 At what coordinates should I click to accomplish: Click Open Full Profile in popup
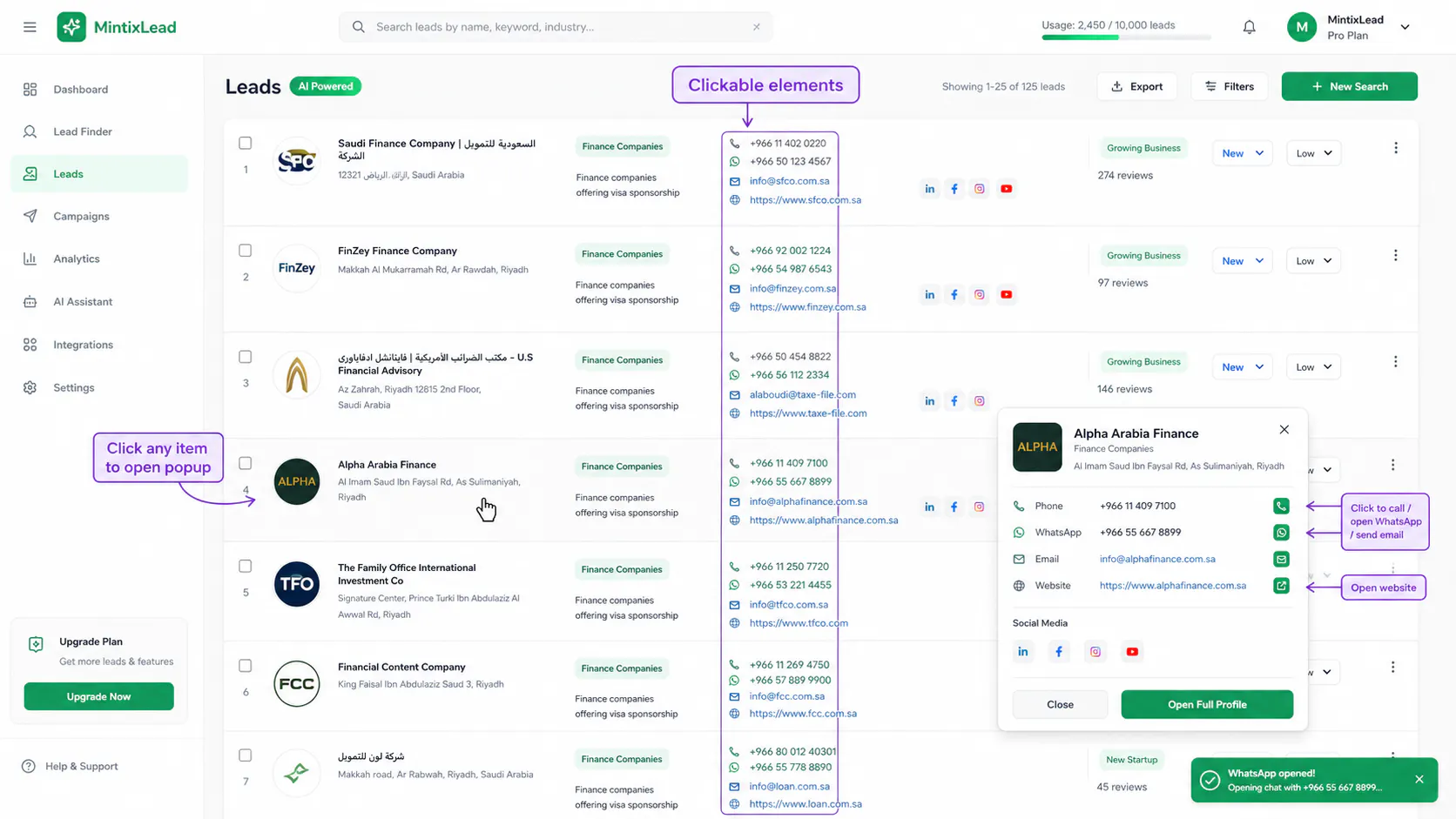coord(1207,704)
